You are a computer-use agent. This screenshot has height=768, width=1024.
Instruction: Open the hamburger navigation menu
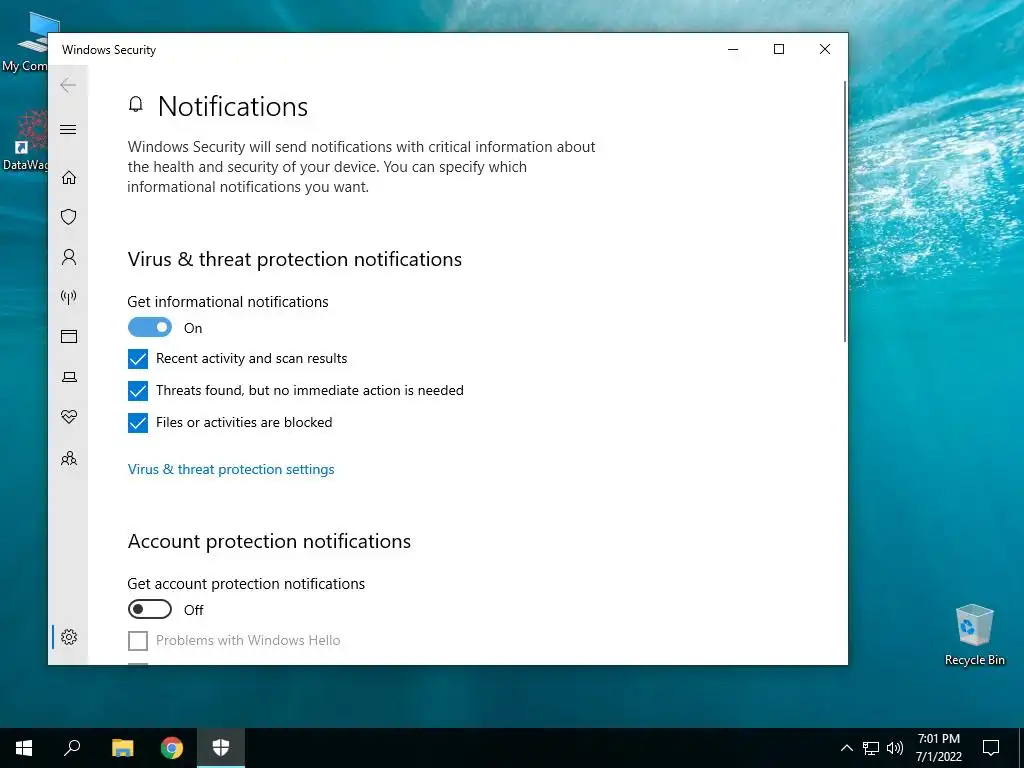click(68, 129)
